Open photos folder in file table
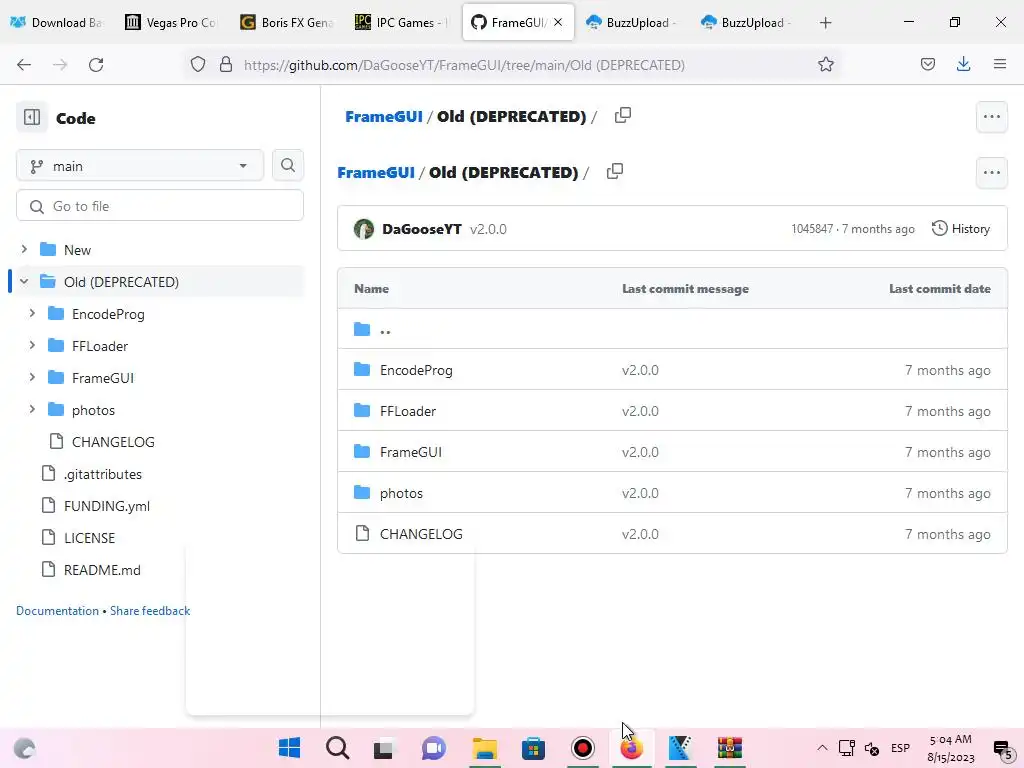 pyautogui.click(x=401, y=493)
